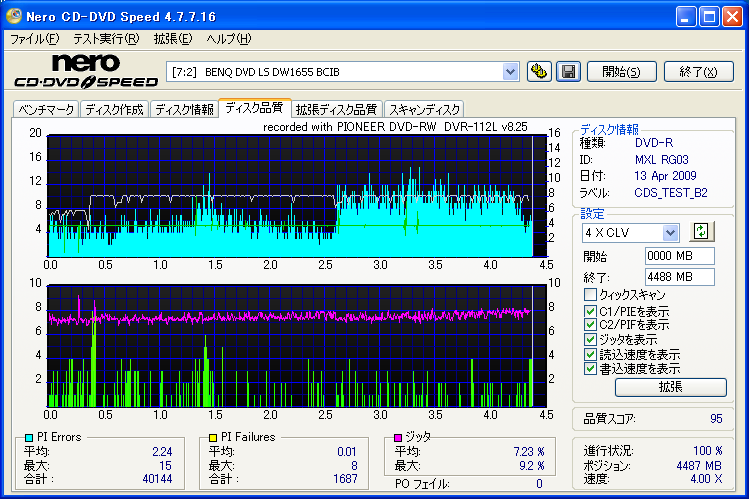749x499 pixels.
Task: Switch to the スキャンディスク tab
Action: (x=424, y=109)
